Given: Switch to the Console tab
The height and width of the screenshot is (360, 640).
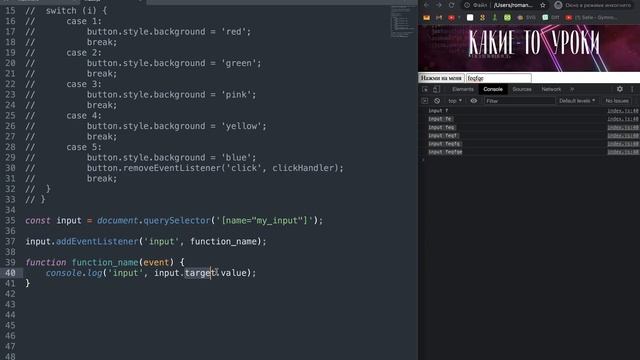Looking at the screenshot, I should coord(493,89).
